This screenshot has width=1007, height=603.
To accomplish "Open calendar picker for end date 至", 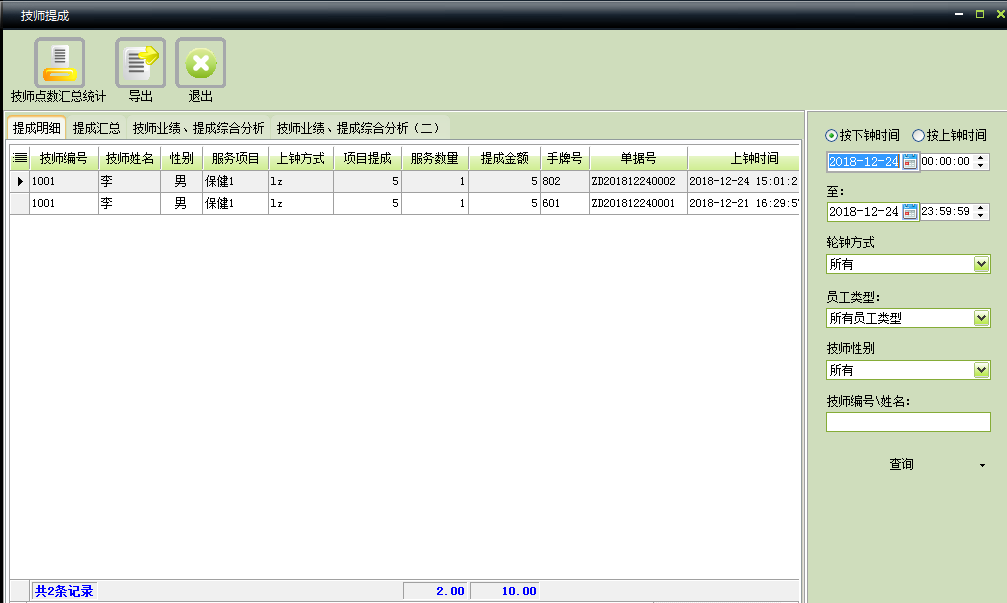I will (909, 211).
